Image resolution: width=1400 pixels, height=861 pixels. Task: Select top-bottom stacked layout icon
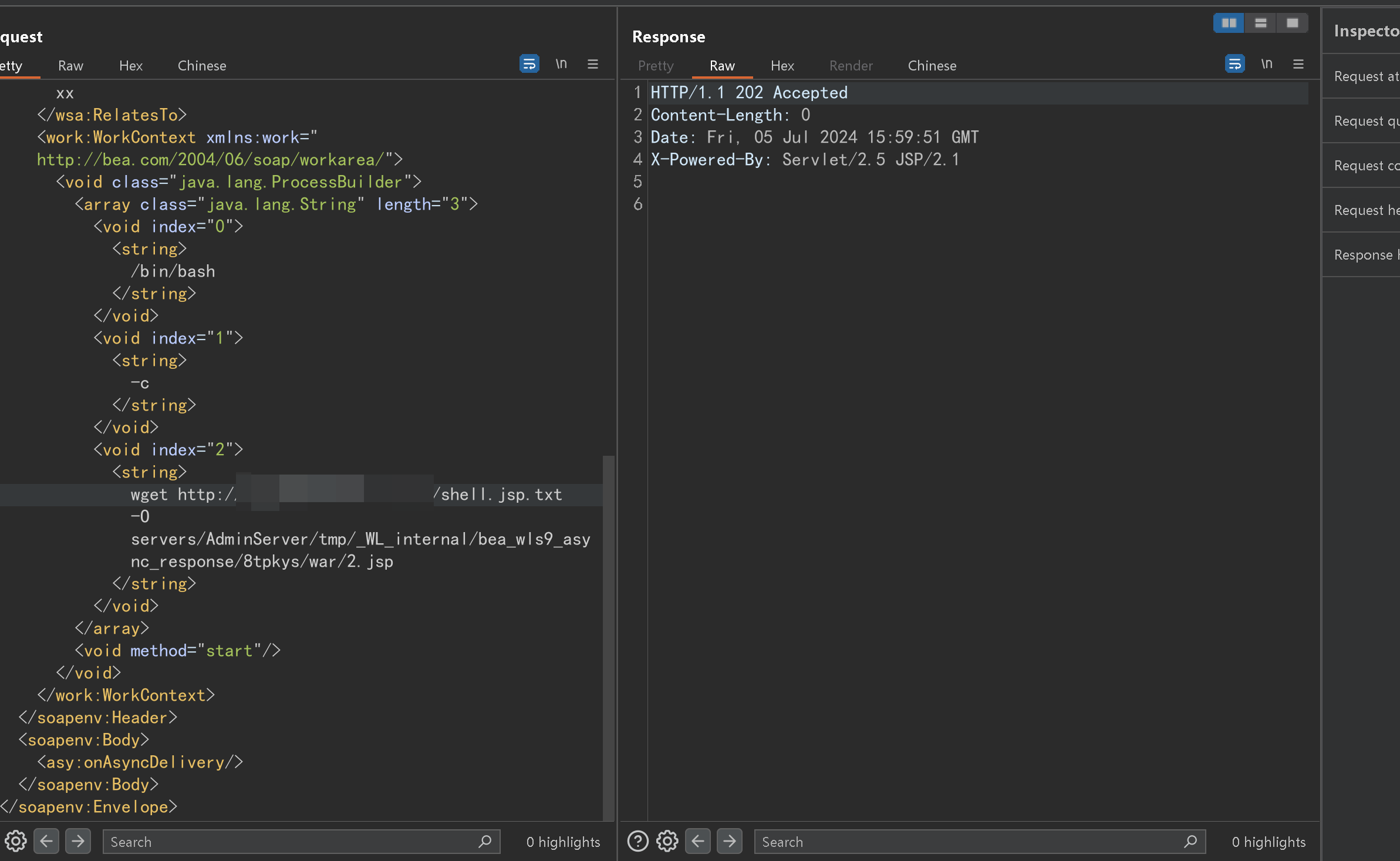click(1260, 23)
